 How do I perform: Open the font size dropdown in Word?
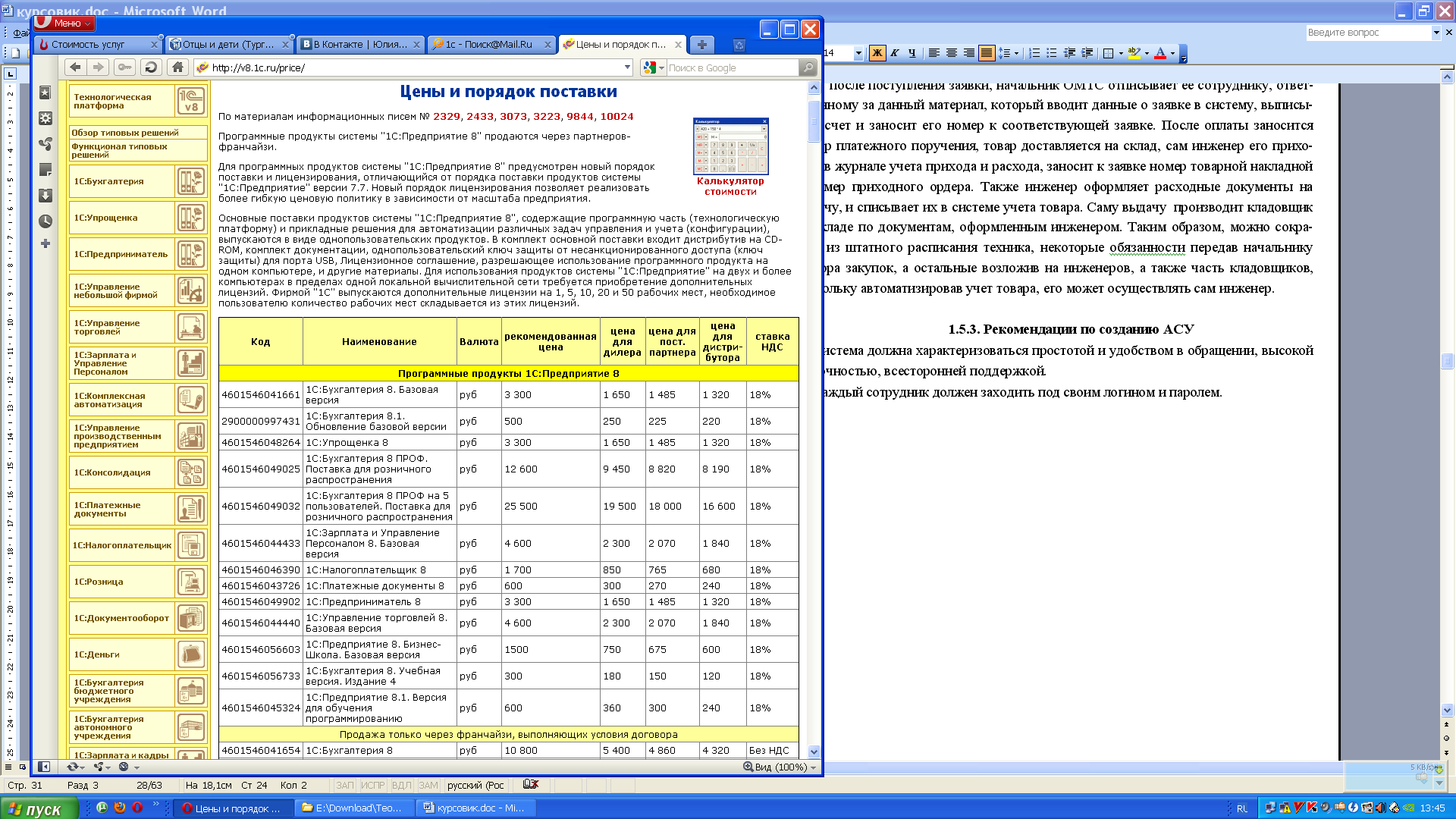(x=858, y=53)
